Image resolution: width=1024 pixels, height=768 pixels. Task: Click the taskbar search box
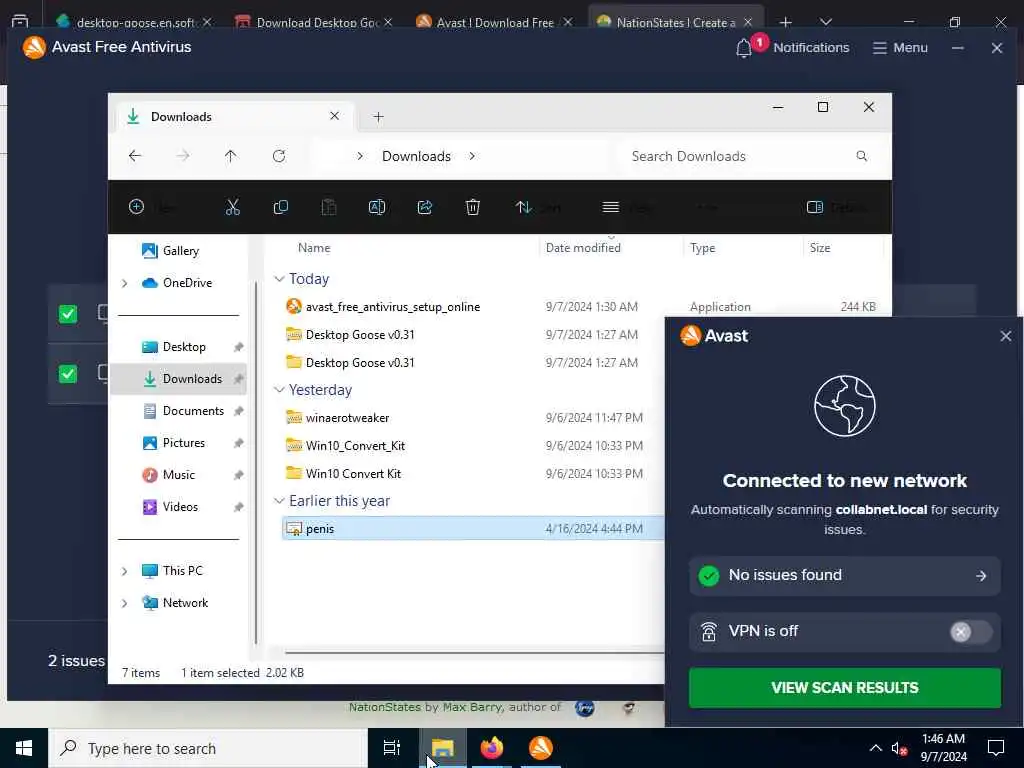coord(208,748)
